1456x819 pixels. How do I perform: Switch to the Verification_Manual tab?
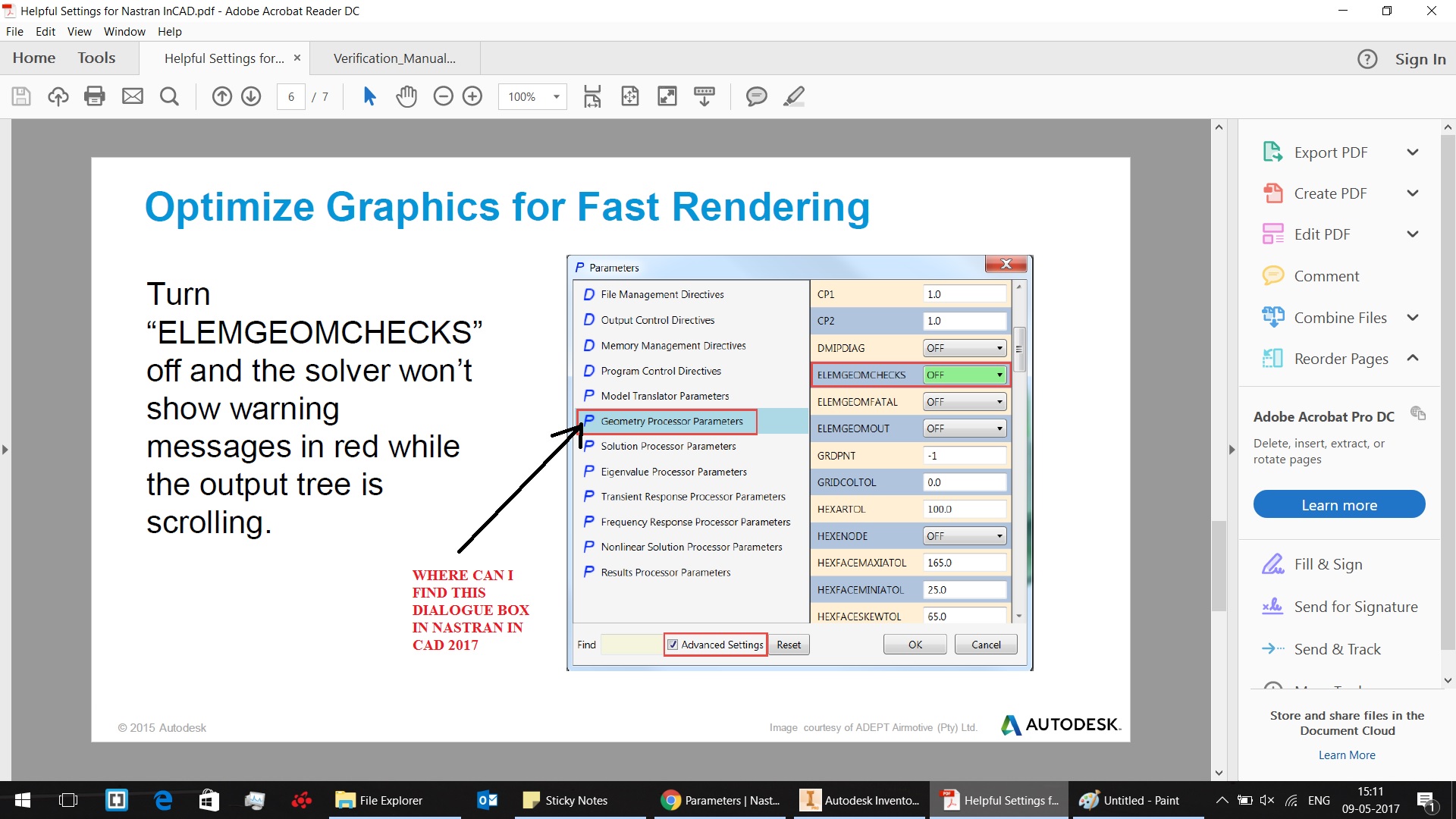[394, 58]
